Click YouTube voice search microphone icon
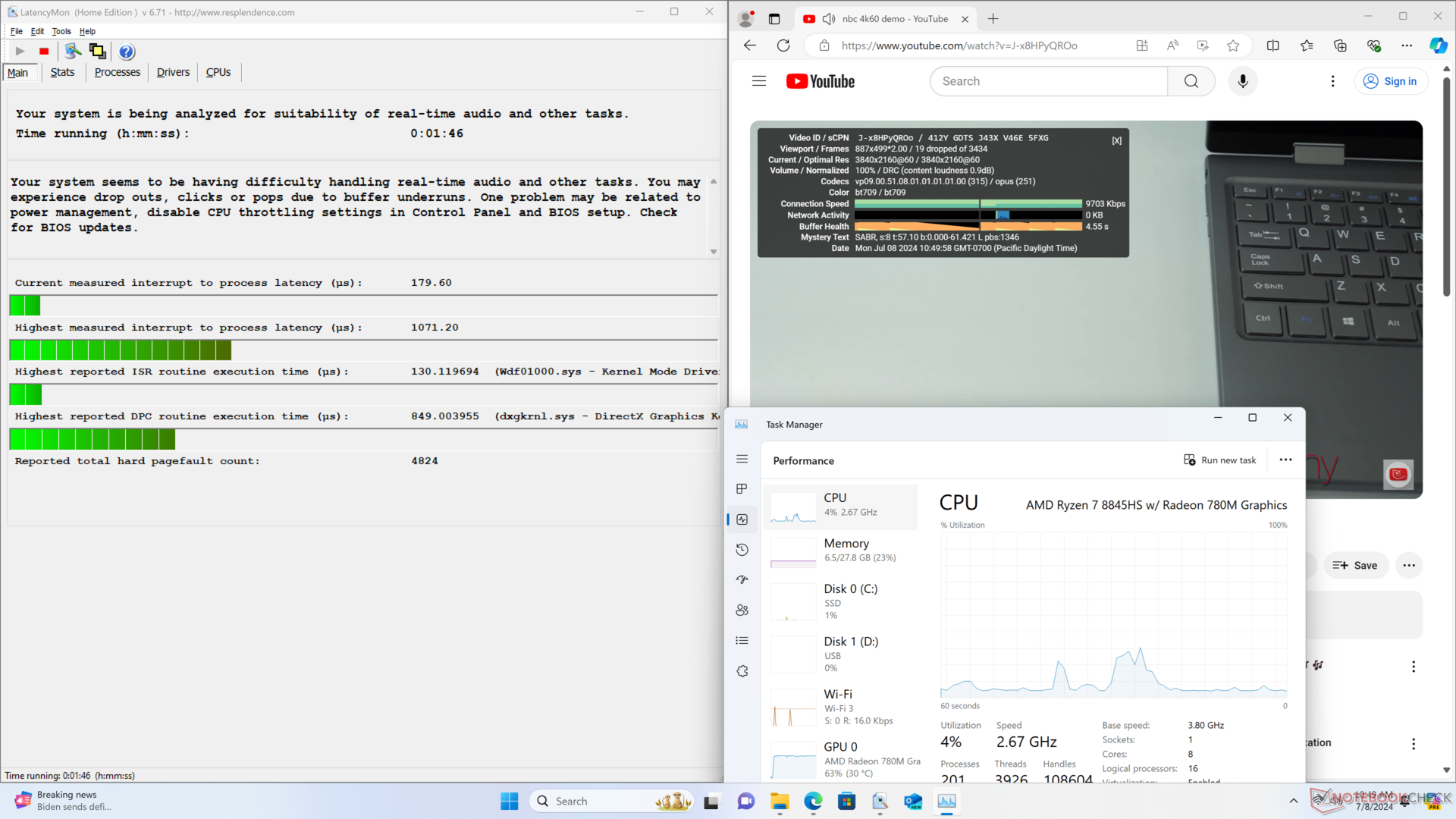This screenshot has height=819, width=1456. (x=1242, y=81)
